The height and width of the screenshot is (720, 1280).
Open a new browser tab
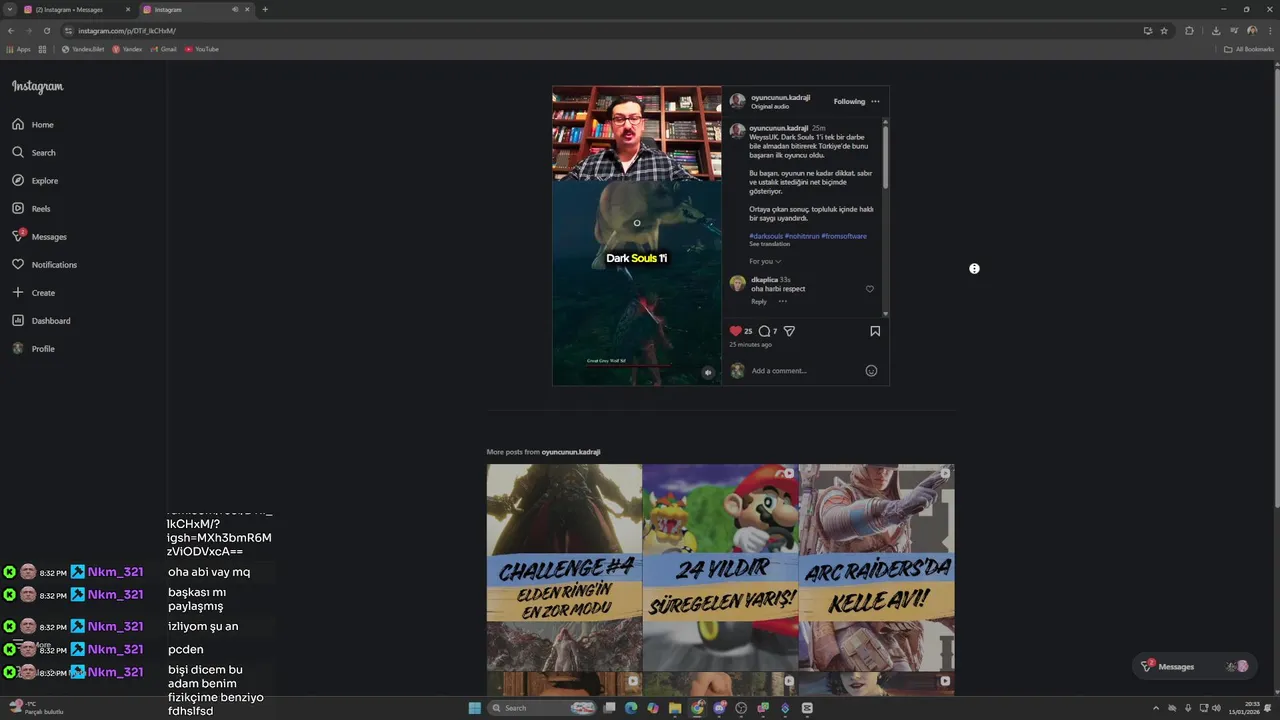(265, 9)
